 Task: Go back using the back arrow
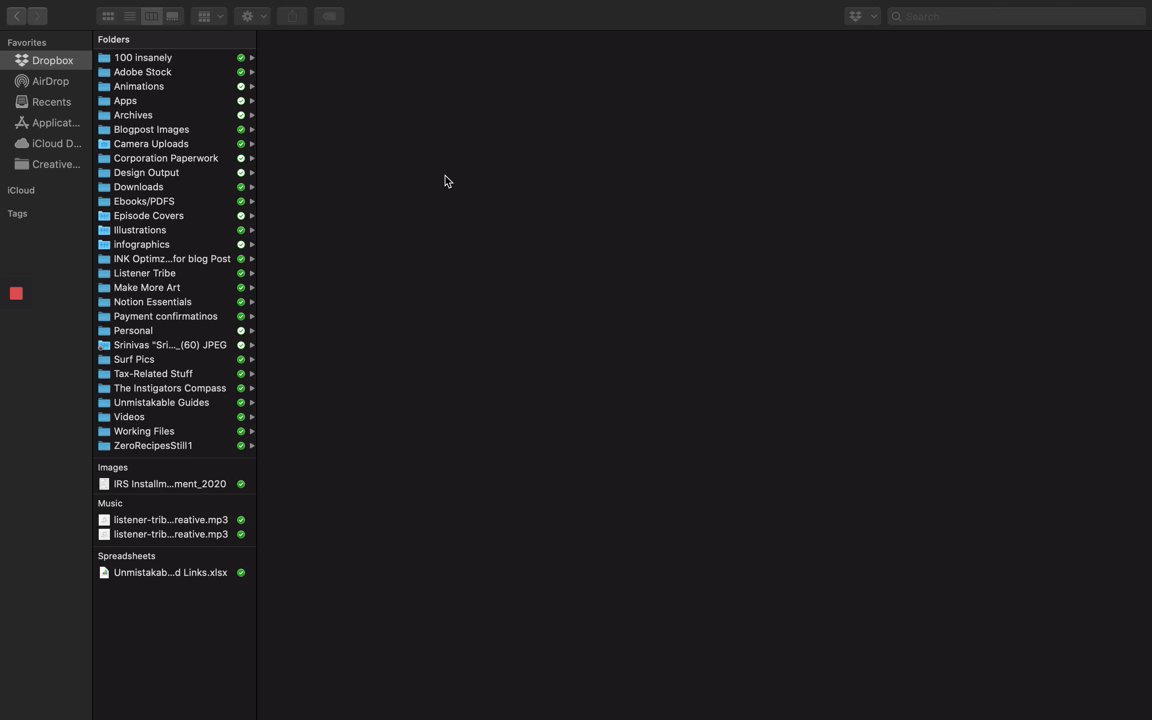tap(16, 15)
